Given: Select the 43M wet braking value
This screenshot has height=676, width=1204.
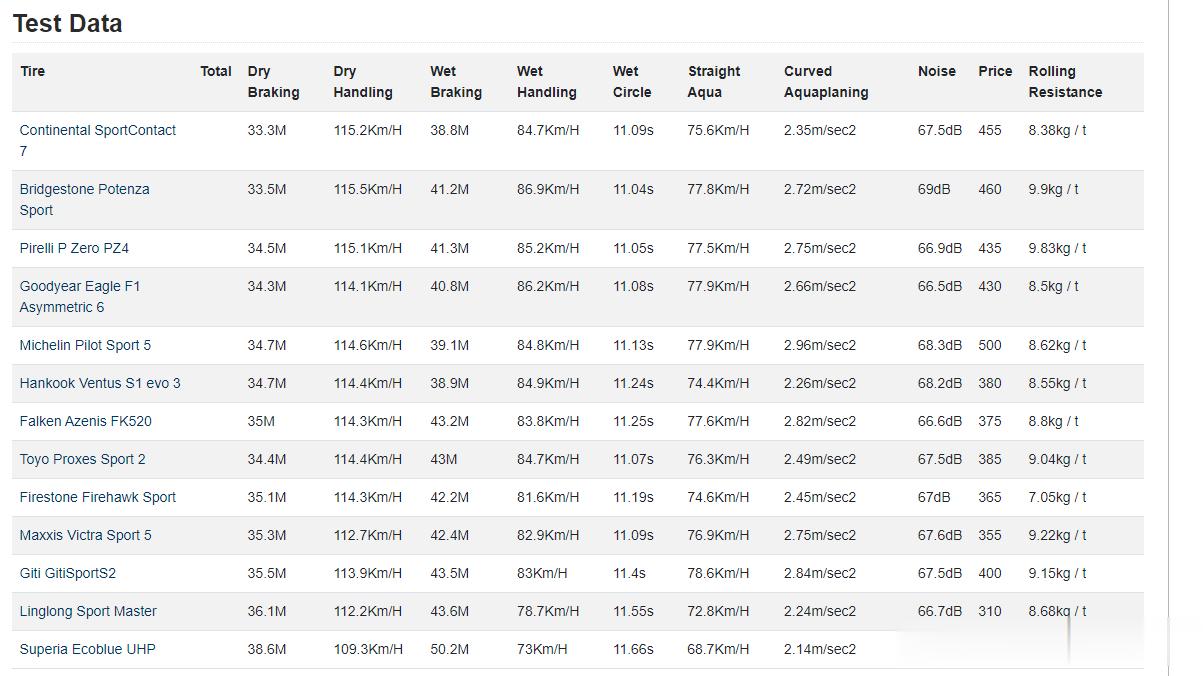Looking at the screenshot, I should (444, 459).
